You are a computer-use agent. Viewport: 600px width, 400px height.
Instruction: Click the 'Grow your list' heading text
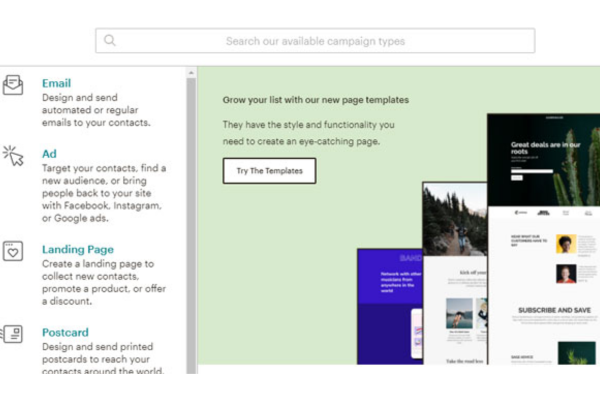pyautogui.click(x=316, y=100)
